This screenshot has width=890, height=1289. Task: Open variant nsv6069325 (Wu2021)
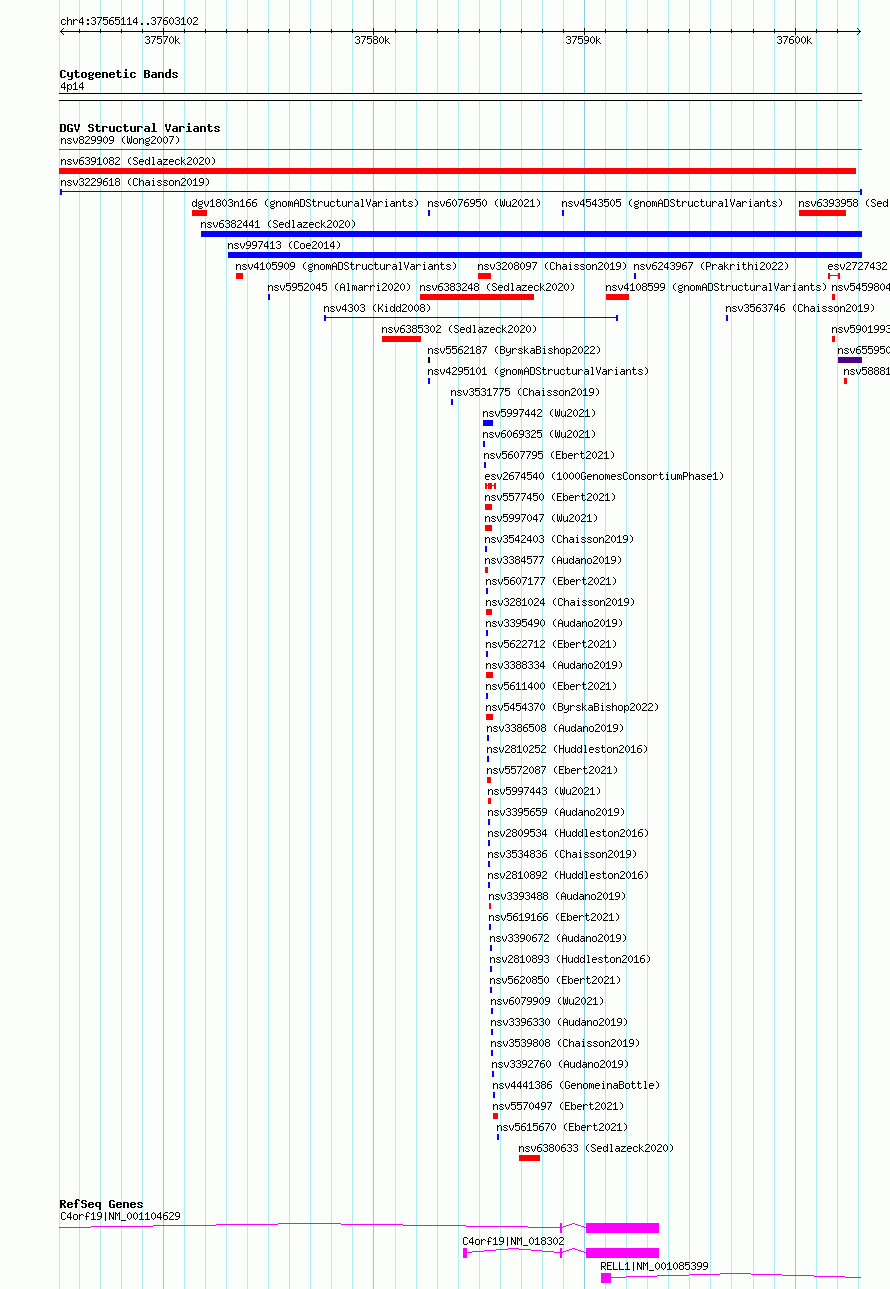pyautogui.click(x=540, y=434)
